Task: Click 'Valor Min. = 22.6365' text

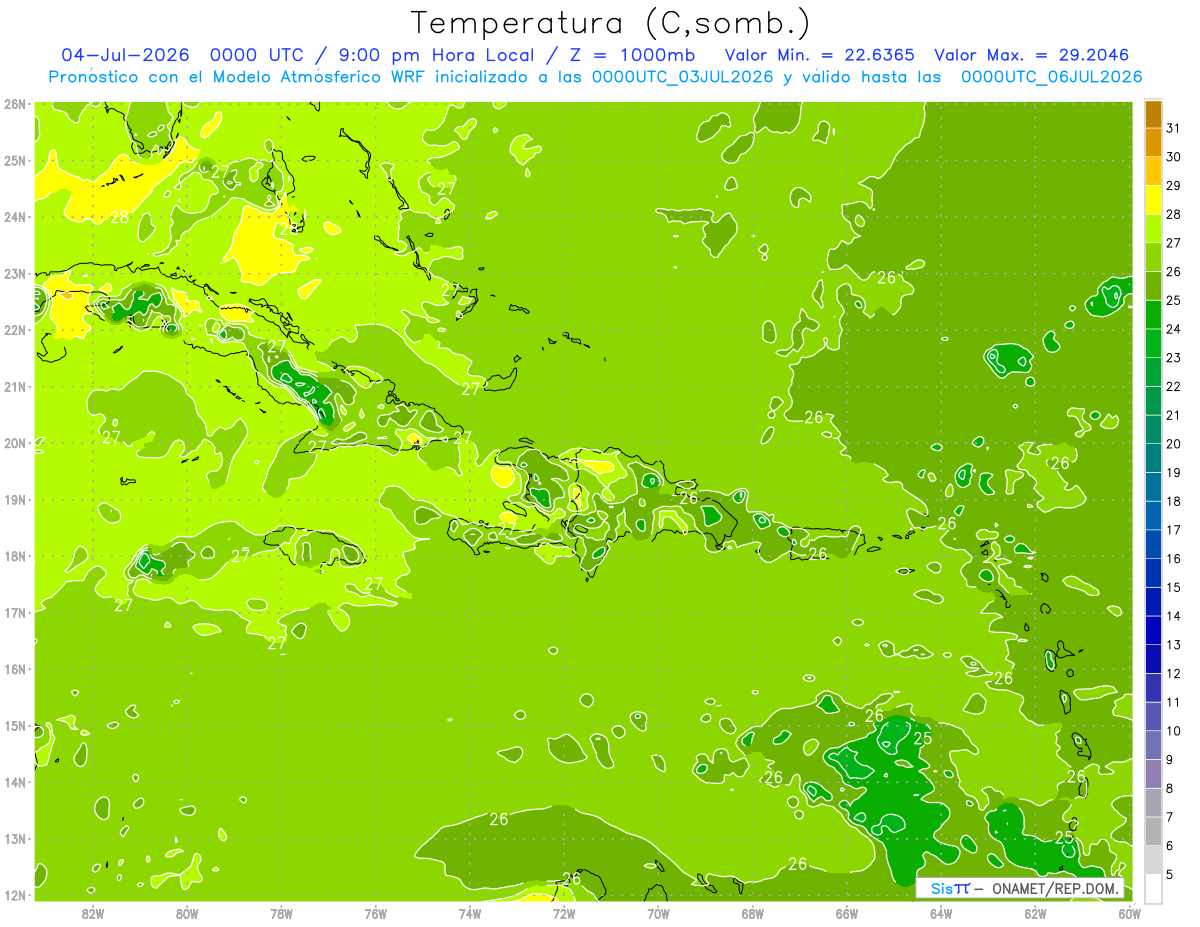Action: point(819,55)
